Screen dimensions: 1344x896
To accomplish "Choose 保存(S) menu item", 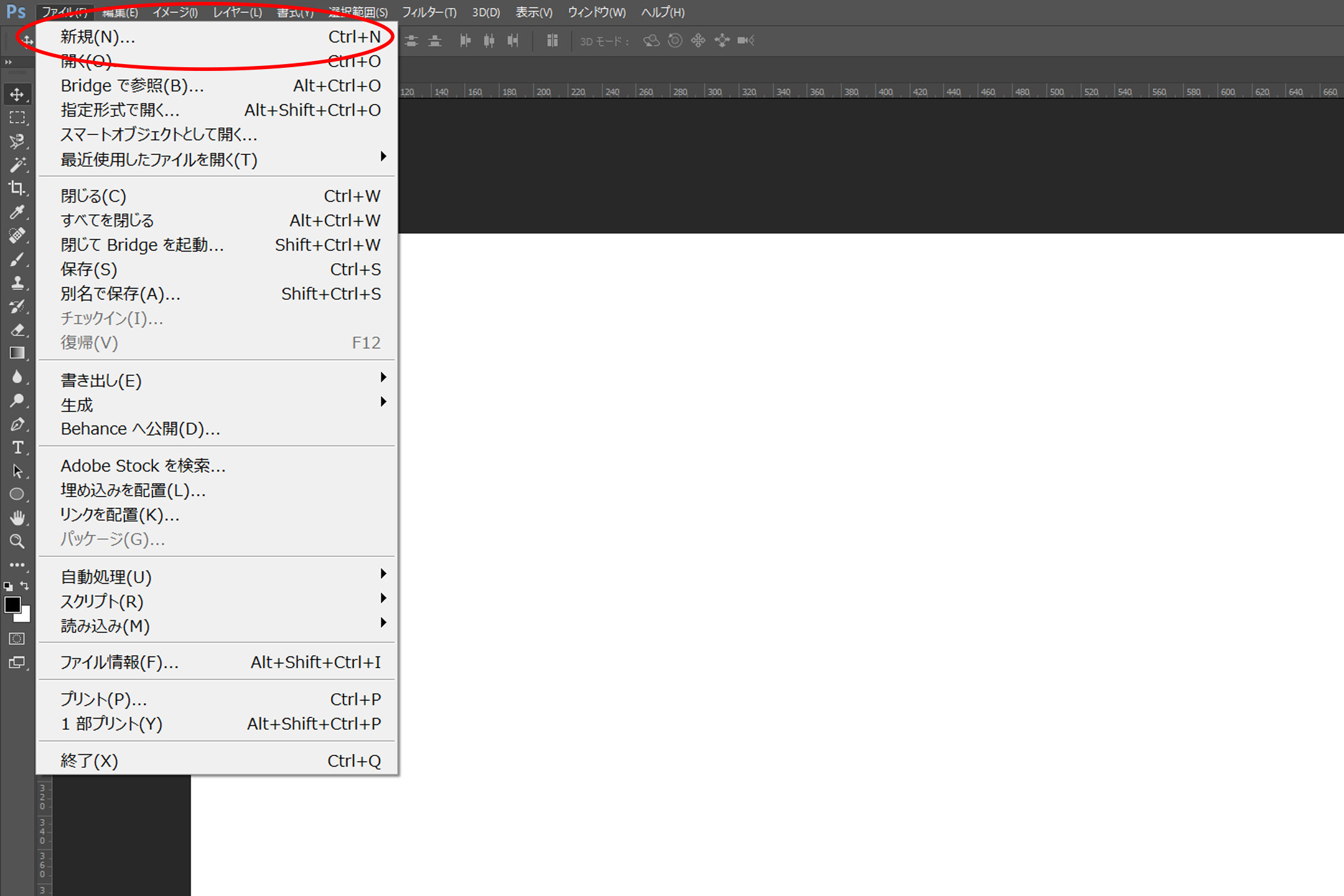I will (218, 269).
